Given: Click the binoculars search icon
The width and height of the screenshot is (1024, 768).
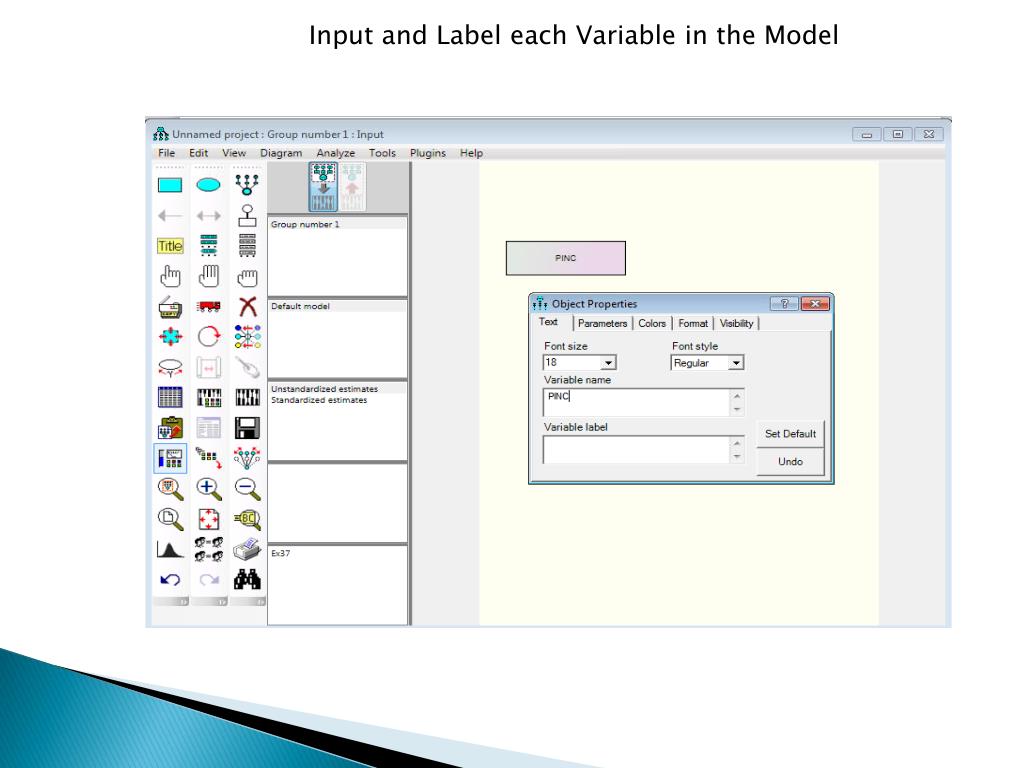Looking at the screenshot, I should coord(248,579).
